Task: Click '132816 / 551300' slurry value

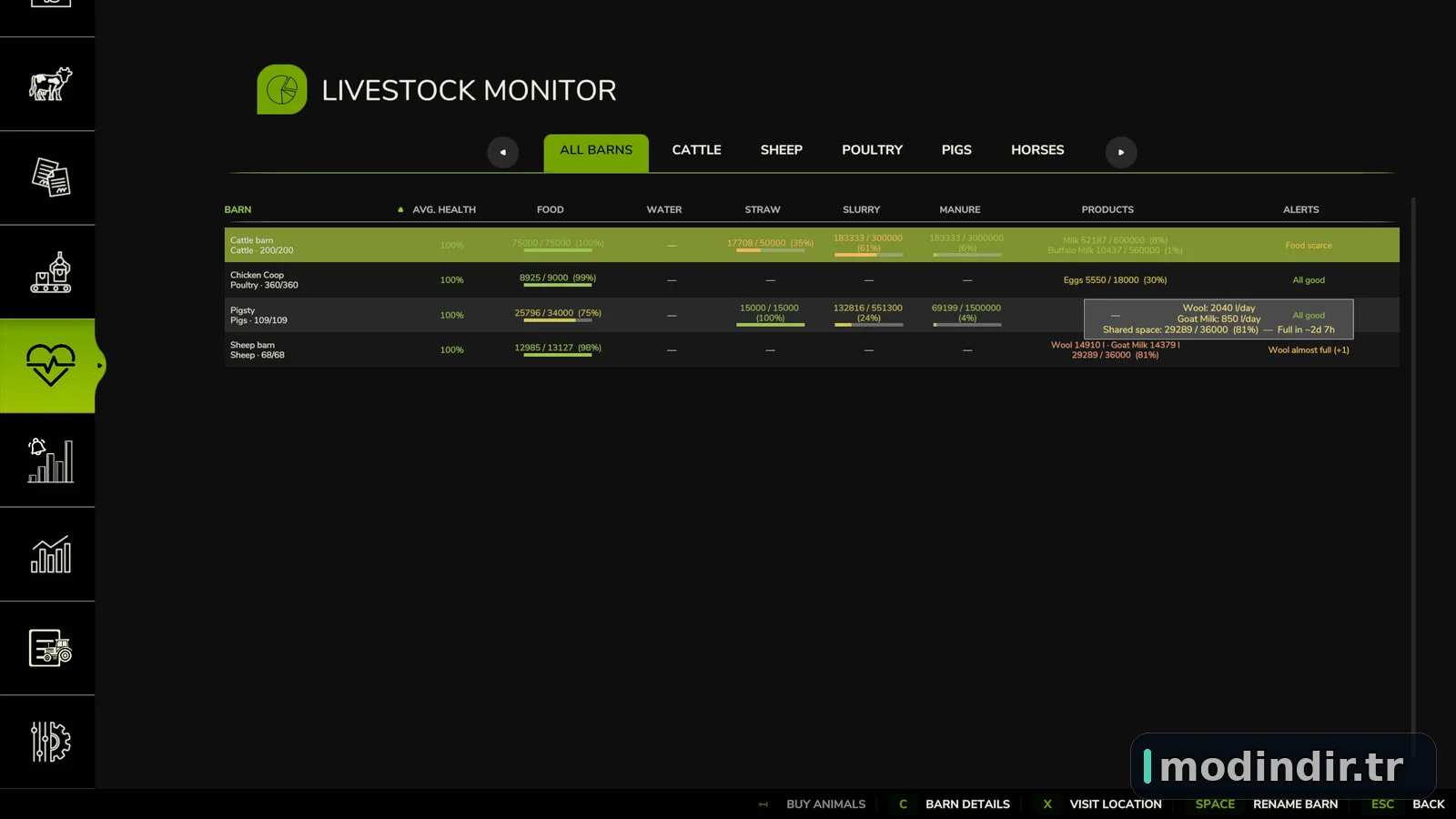Action: [868, 308]
